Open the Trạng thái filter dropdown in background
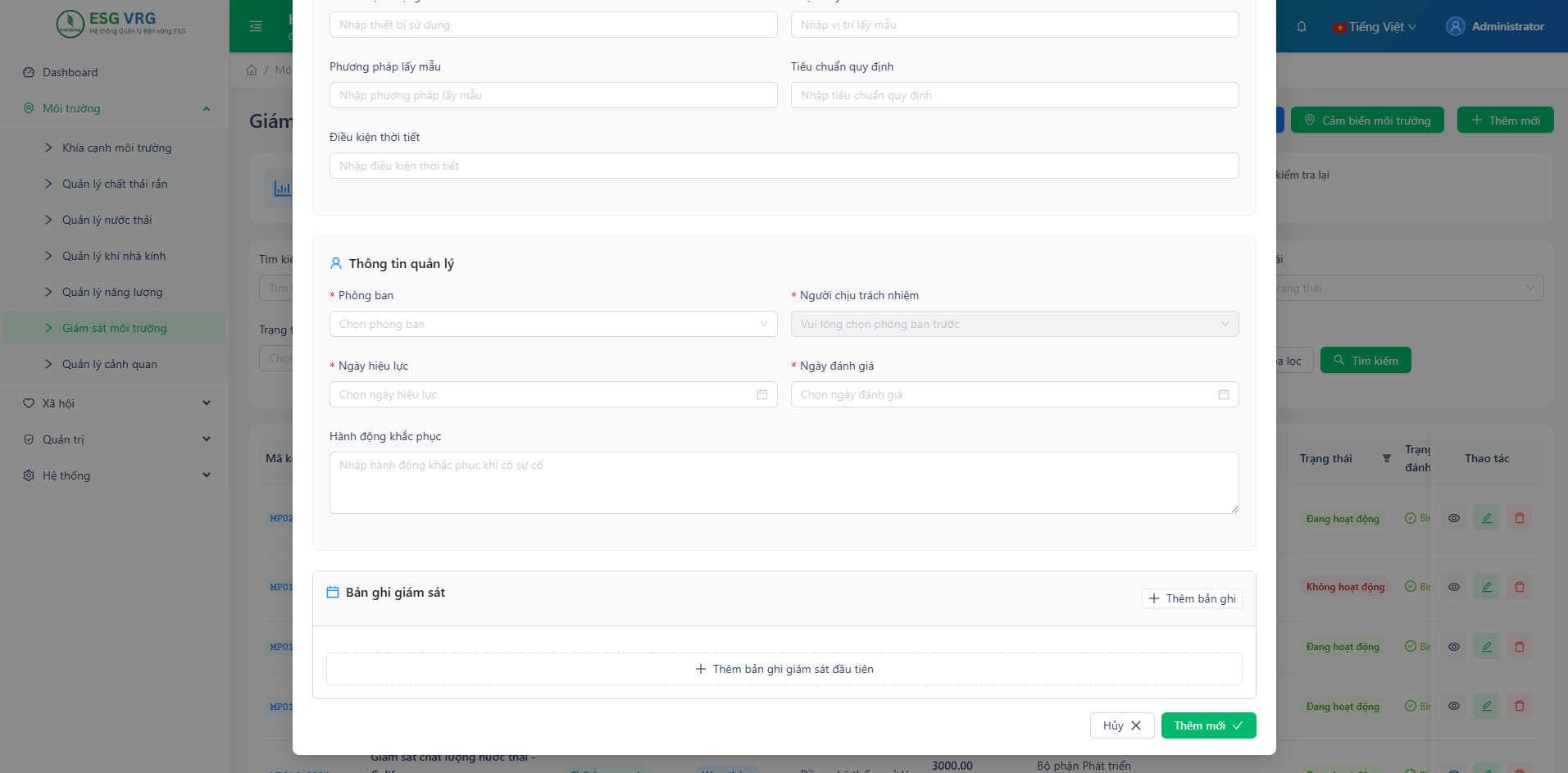Screen dimensions: 1568x773 tap(1408, 288)
